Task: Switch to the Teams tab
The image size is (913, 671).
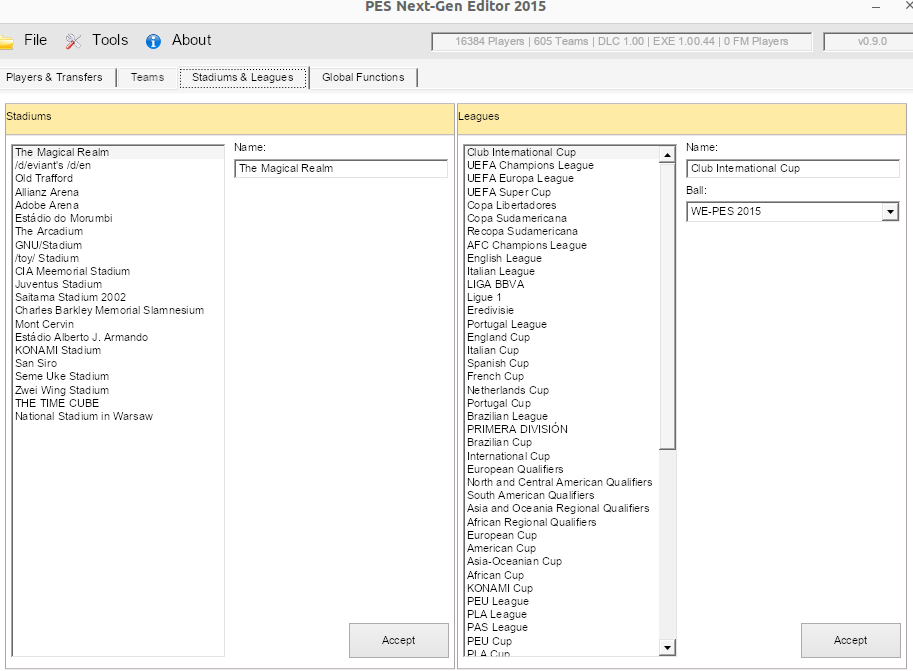Action: pyautogui.click(x=147, y=77)
